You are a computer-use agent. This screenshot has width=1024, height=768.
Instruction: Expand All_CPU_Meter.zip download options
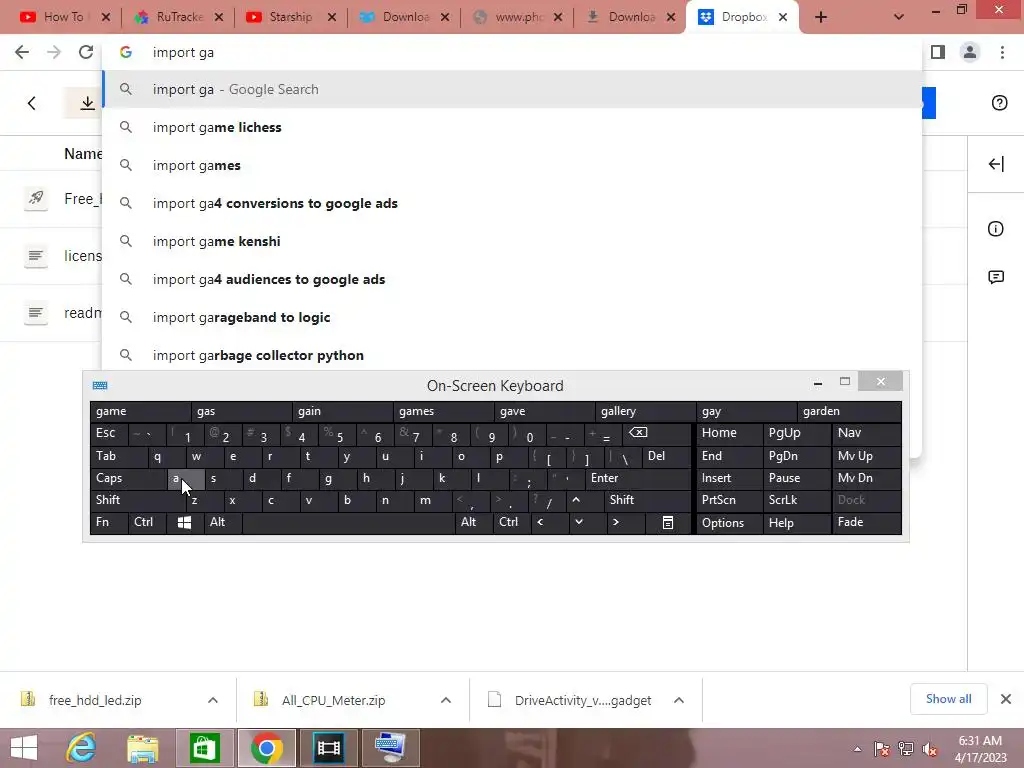pos(446,700)
